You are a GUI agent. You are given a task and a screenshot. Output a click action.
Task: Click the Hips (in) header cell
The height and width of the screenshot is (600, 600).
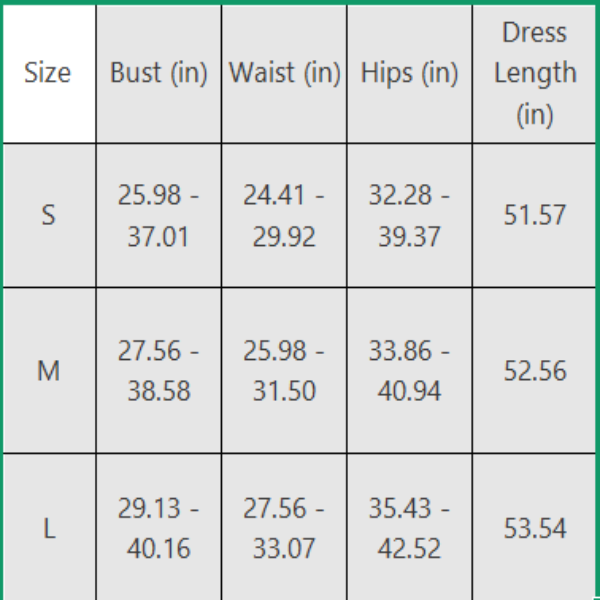point(409,73)
